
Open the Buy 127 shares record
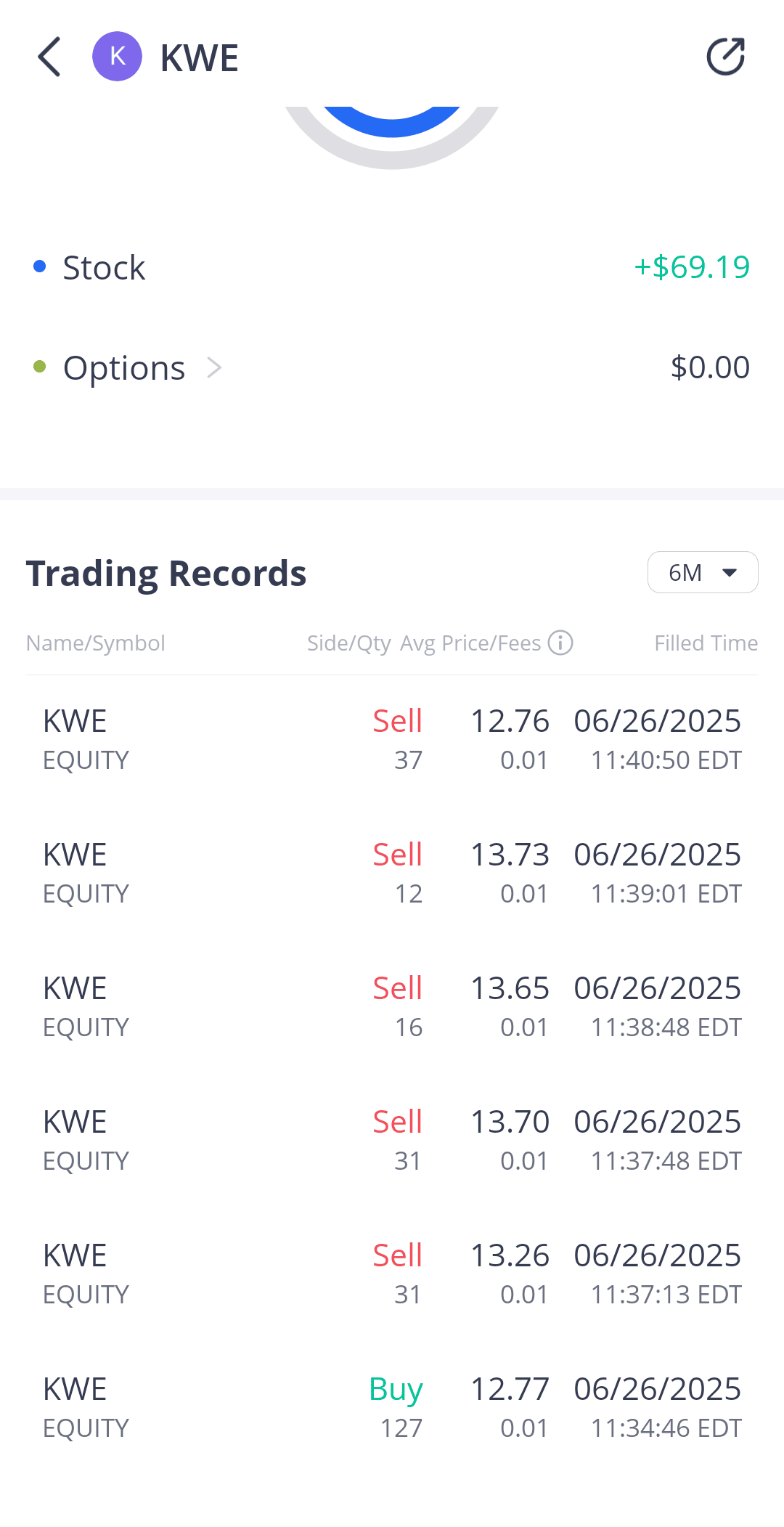pyautogui.click(x=392, y=1407)
